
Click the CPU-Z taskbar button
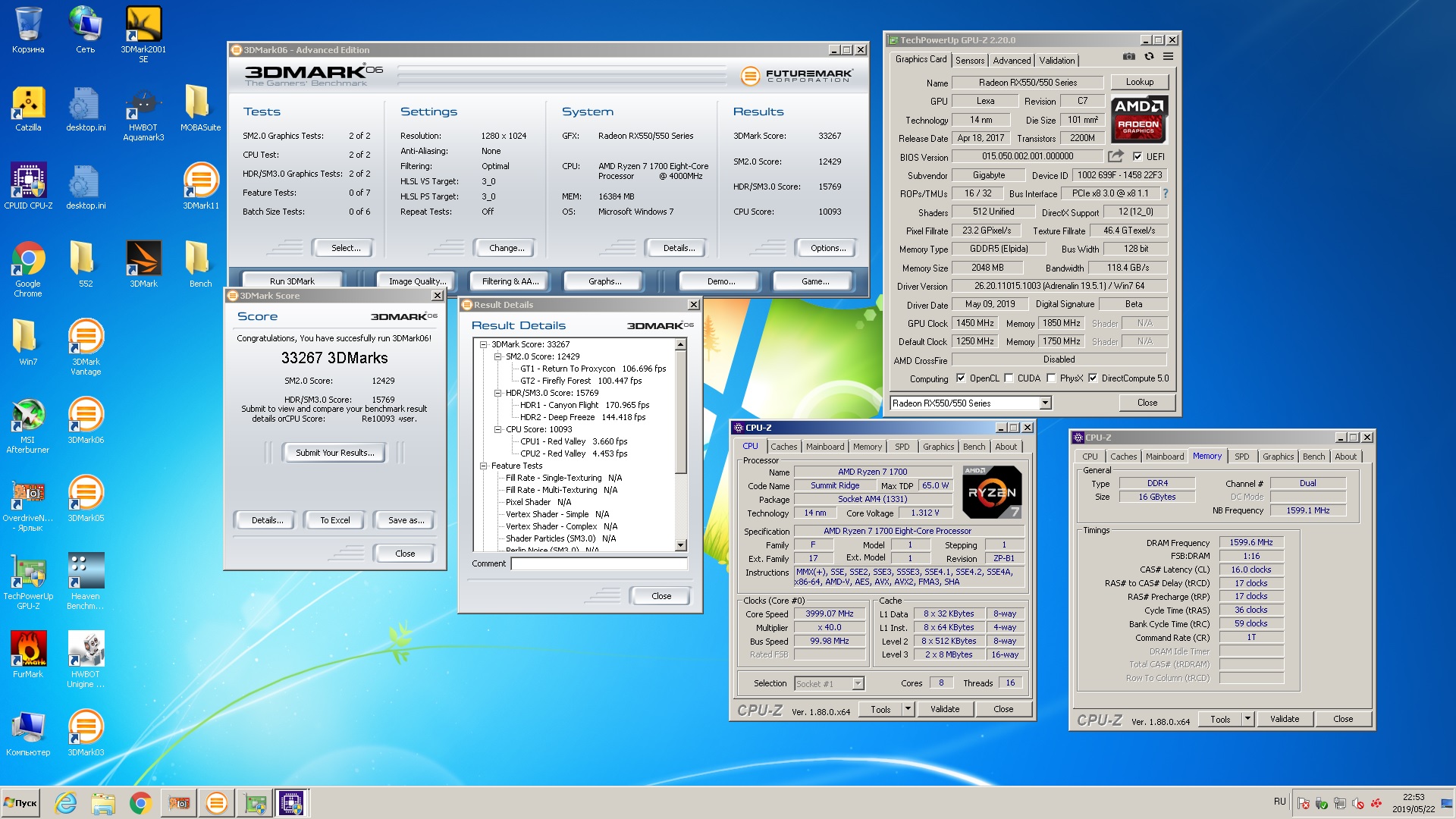291,802
